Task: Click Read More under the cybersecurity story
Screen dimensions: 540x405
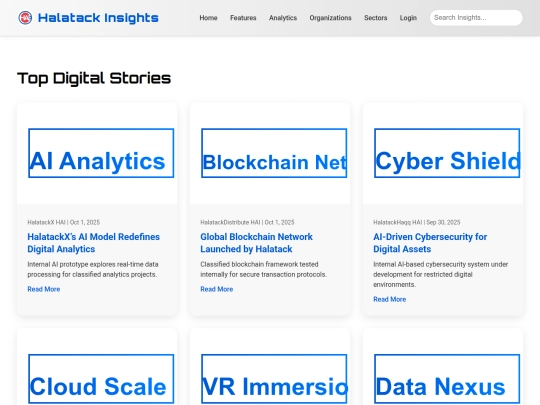Action: pos(390,299)
